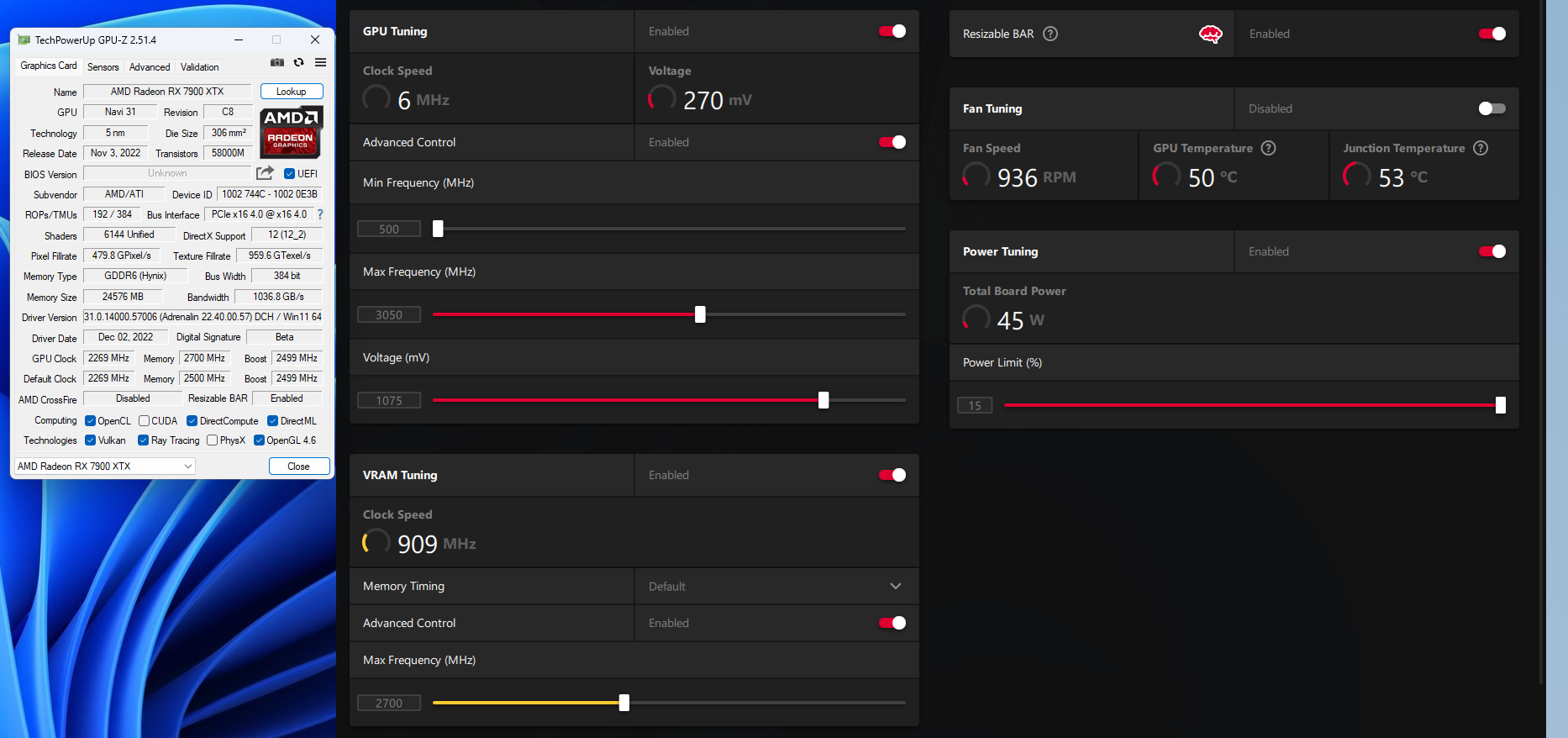Click the Bandwidth 1036.8 GB/s value
Screen dimensions: 1568x738
pyautogui.click(x=278, y=297)
